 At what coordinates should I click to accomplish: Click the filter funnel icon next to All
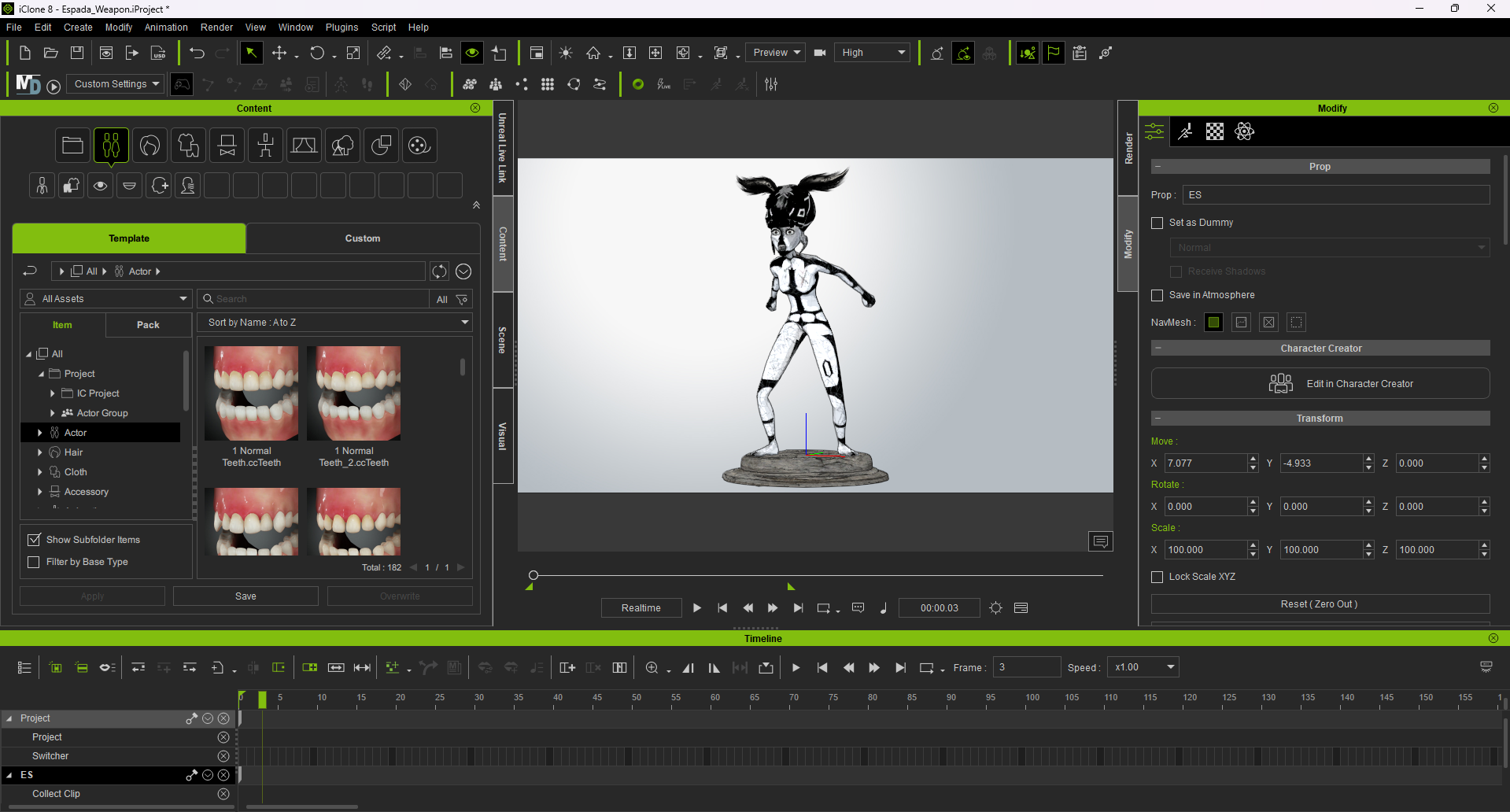click(462, 299)
